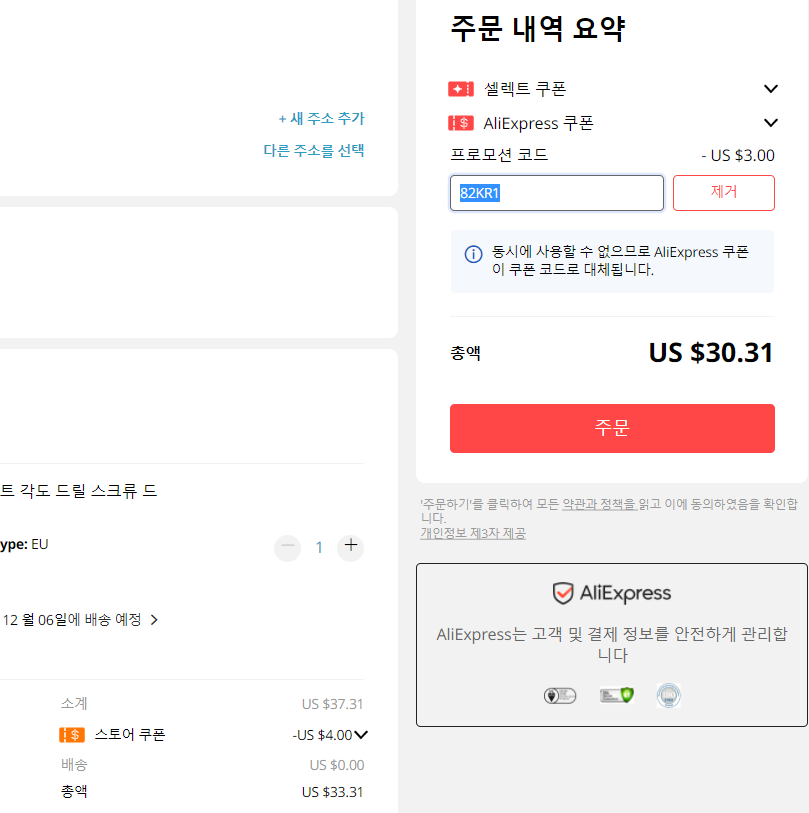Click the 새 주소 추가 link

coord(322,118)
